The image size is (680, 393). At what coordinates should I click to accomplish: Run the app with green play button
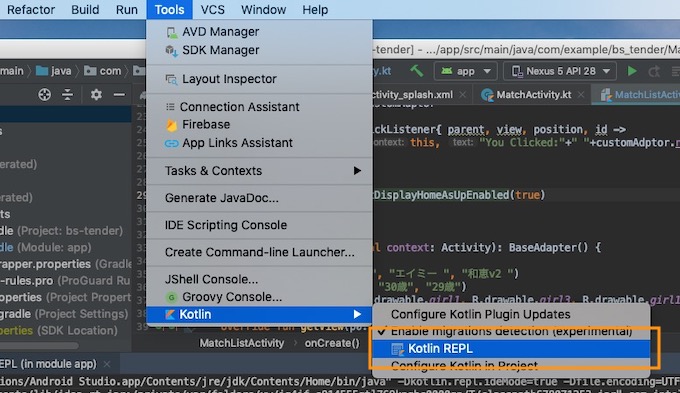tap(632, 71)
